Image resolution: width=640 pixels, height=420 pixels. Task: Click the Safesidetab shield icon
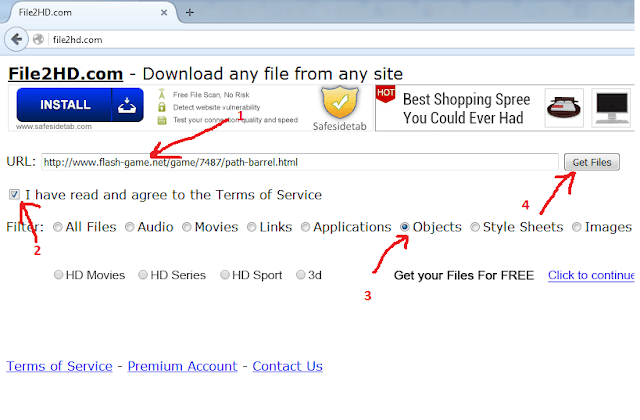(340, 102)
